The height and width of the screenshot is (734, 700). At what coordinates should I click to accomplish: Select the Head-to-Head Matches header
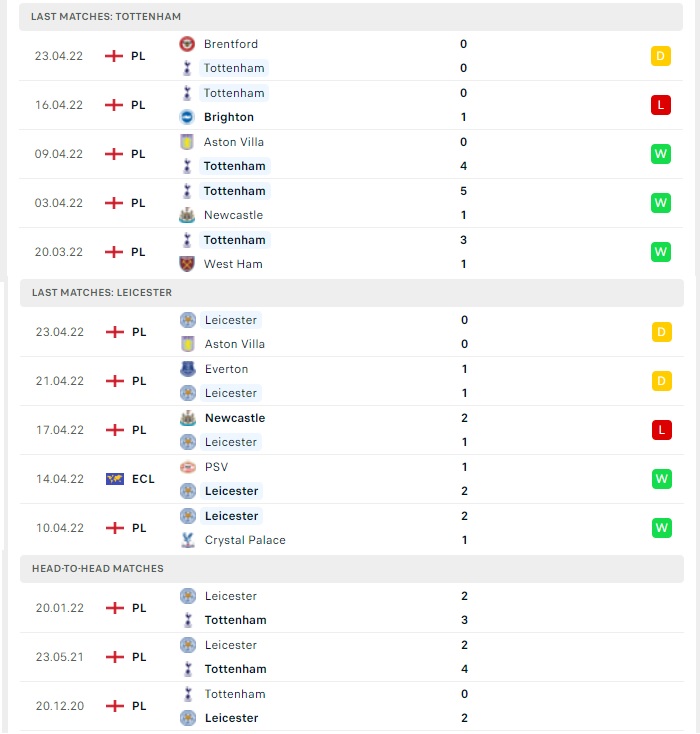click(x=352, y=569)
